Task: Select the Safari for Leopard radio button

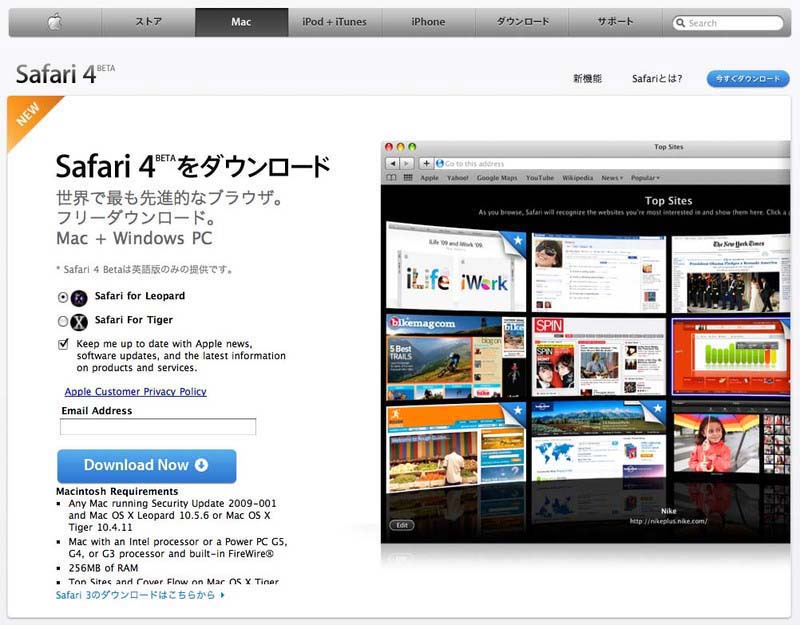Action: tap(63, 297)
